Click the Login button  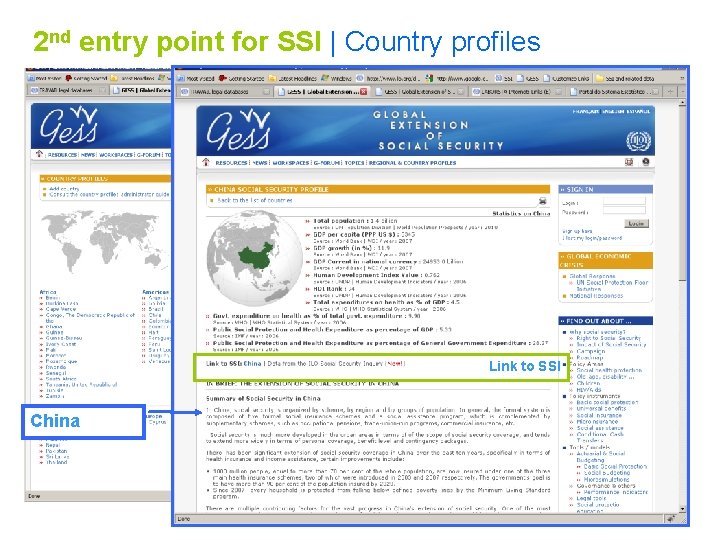(636, 223)
